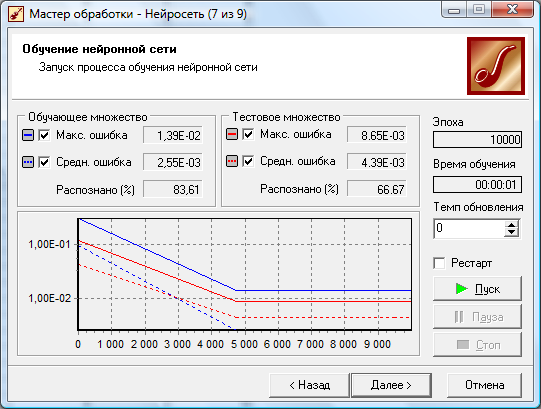Go back with the Назад button

(309, 385)
